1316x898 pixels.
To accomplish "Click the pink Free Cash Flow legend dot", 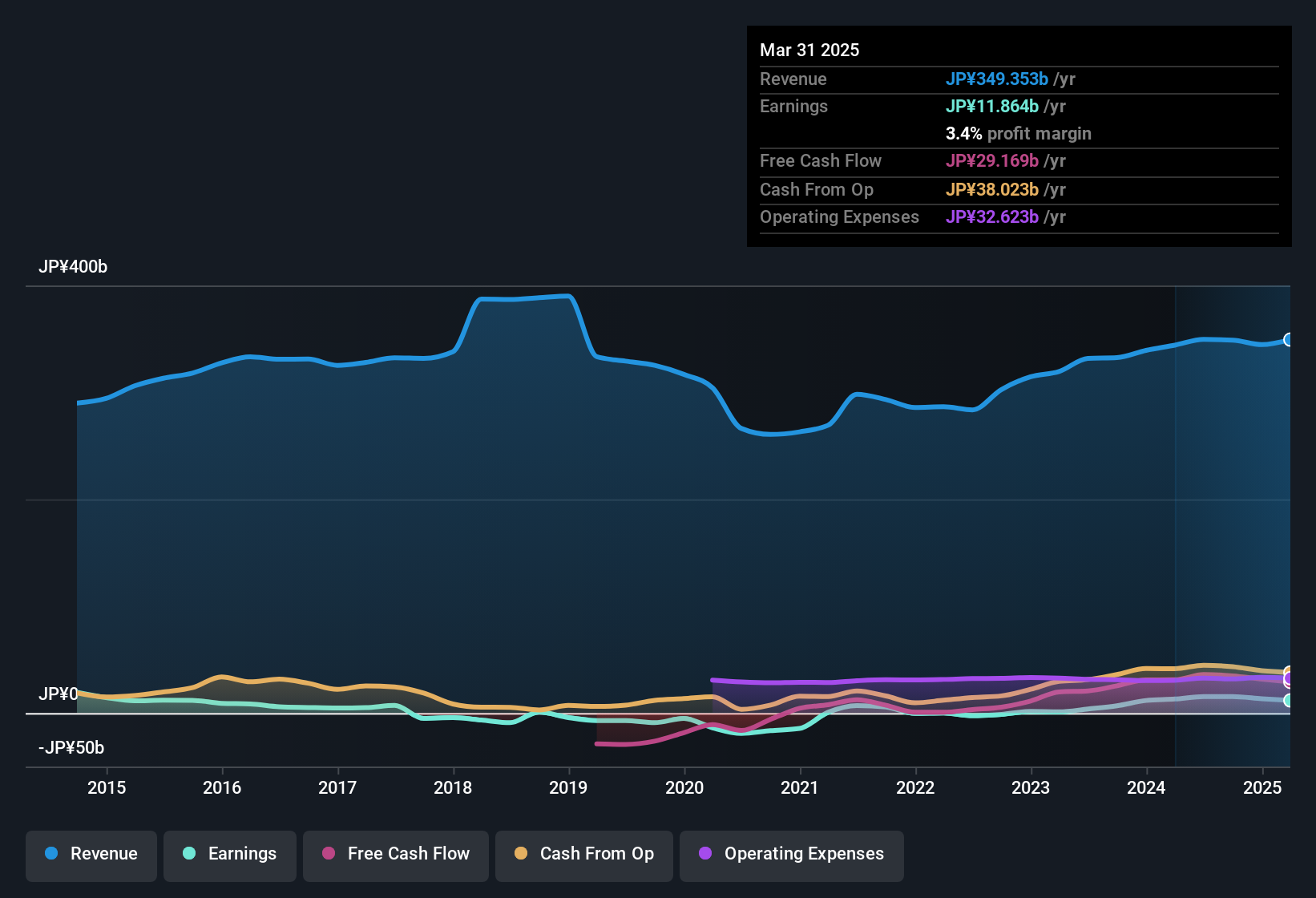I will point(329,853).
